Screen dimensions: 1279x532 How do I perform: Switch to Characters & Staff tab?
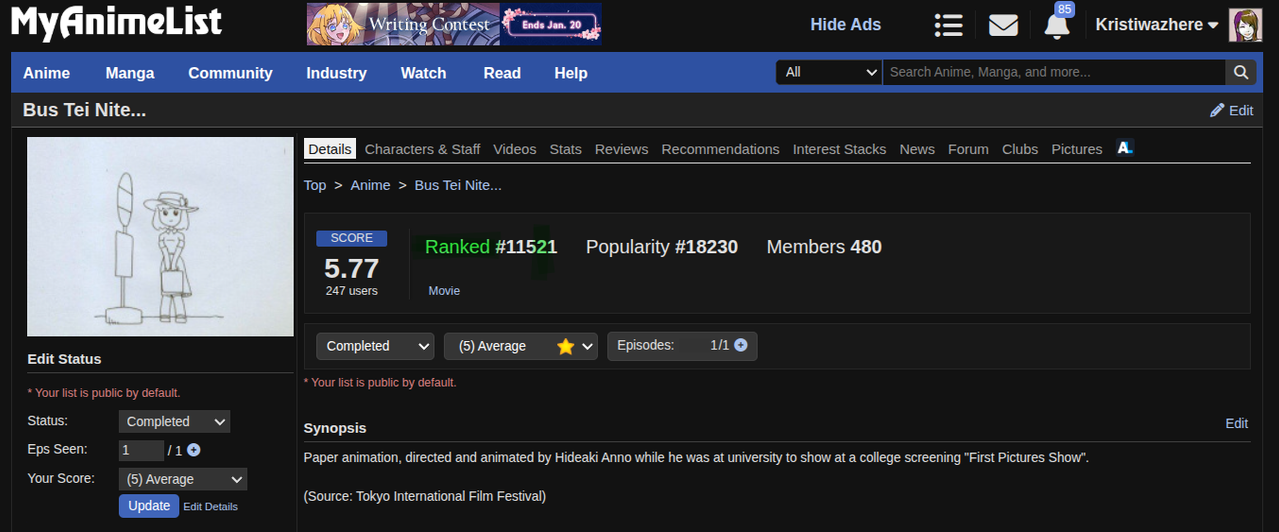[422, 149]
